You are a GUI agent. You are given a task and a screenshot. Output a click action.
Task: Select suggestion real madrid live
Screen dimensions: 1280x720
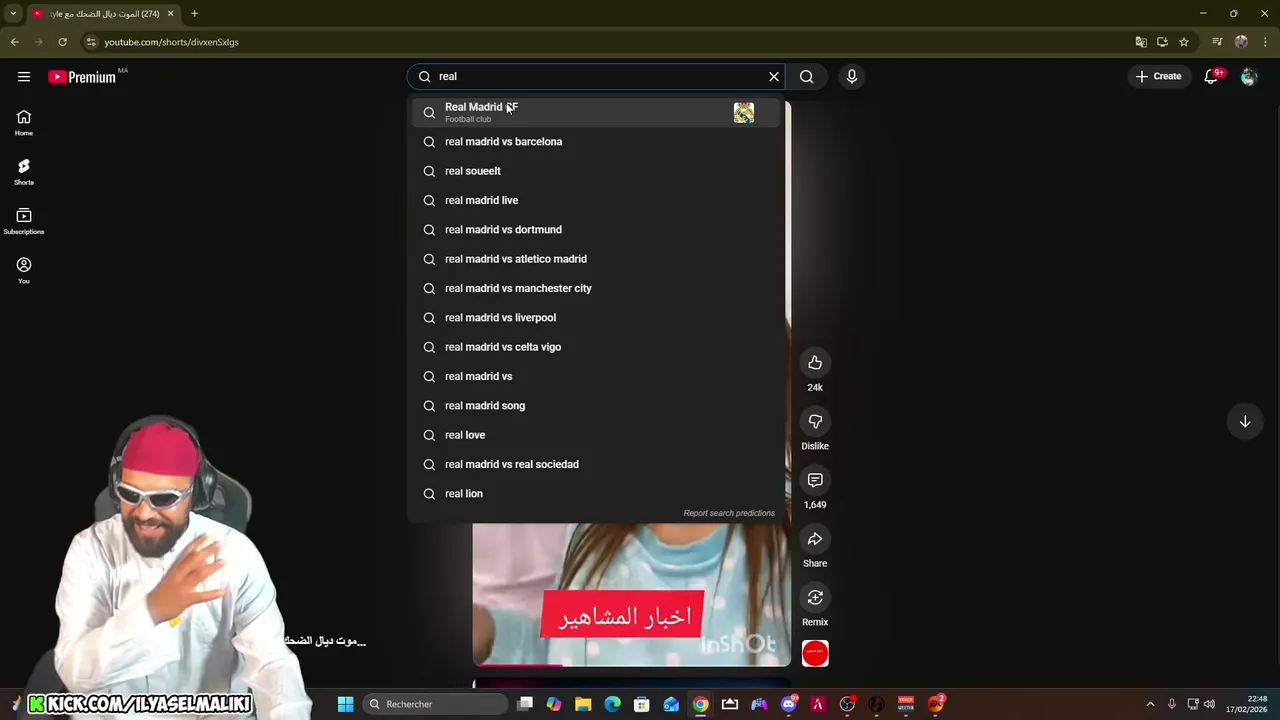(597, 200)
